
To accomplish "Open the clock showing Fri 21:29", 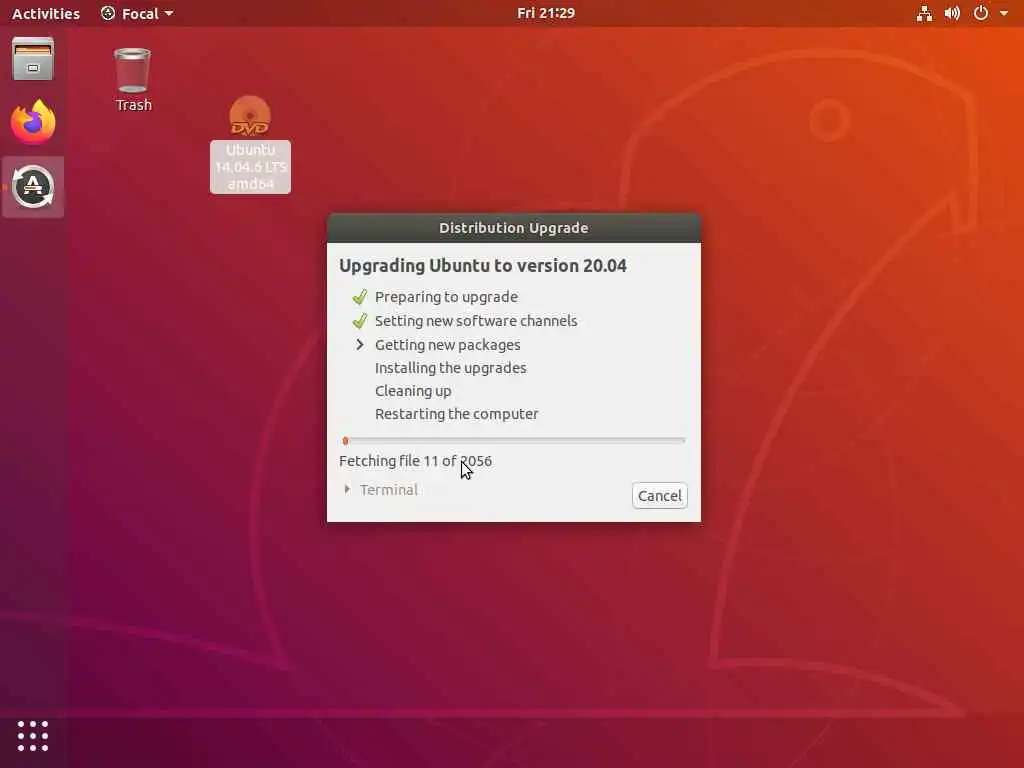I will coord(546,13).
